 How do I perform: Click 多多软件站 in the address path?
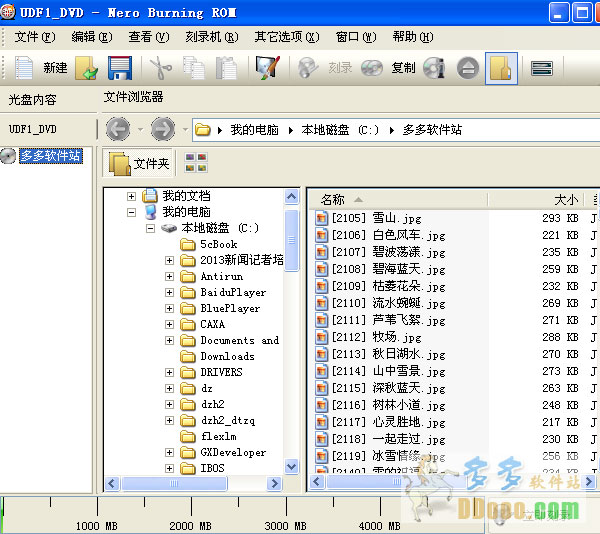pyautogui.click(x=432, y=130)
